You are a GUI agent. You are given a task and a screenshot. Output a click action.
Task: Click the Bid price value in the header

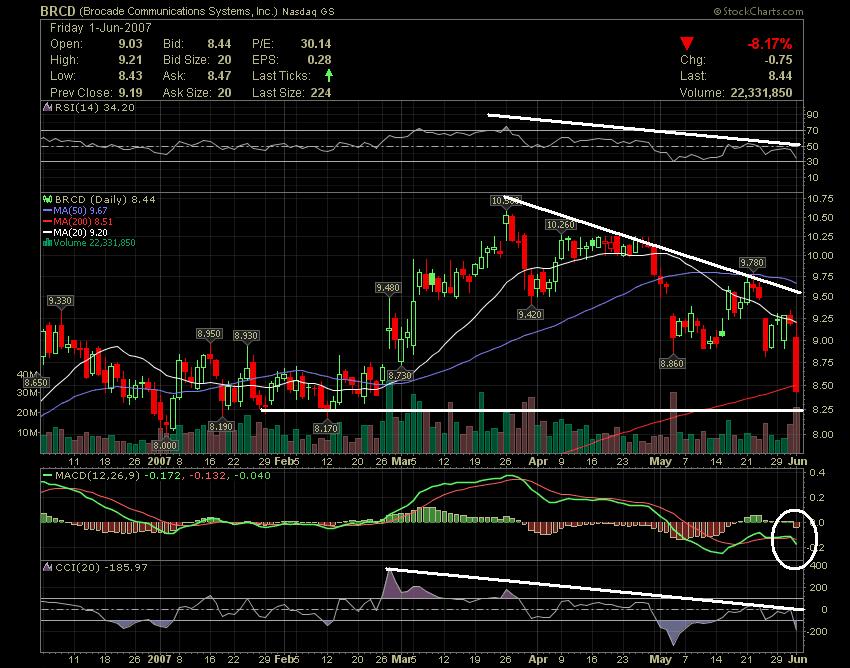pos(220,44)
